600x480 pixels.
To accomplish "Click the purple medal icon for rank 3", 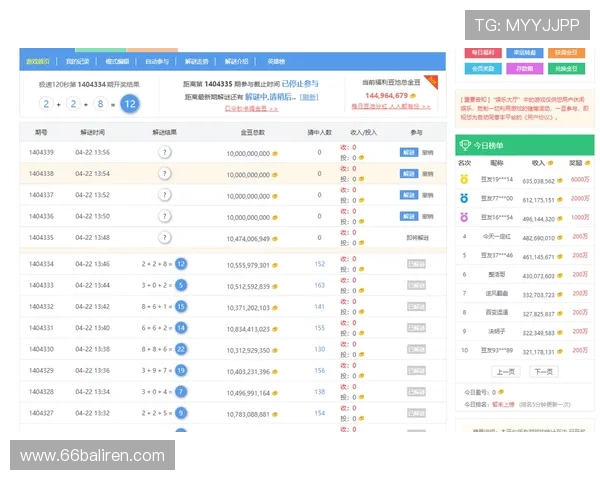I will [x=464, y=217].
